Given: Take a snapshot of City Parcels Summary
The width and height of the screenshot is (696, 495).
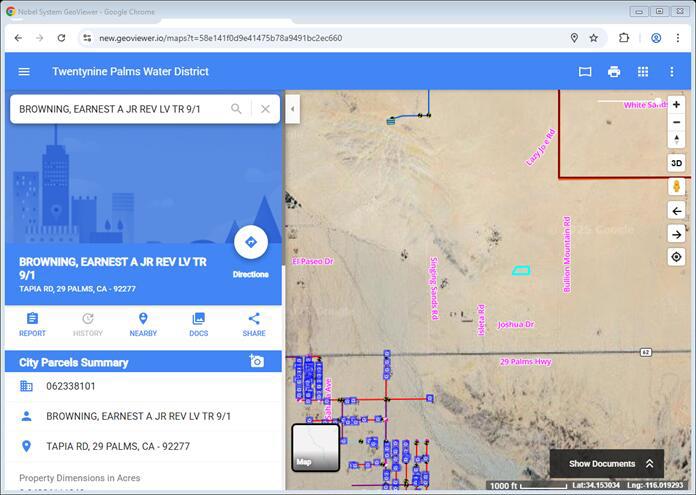Looking at the screenshot, I should [257, 362].
